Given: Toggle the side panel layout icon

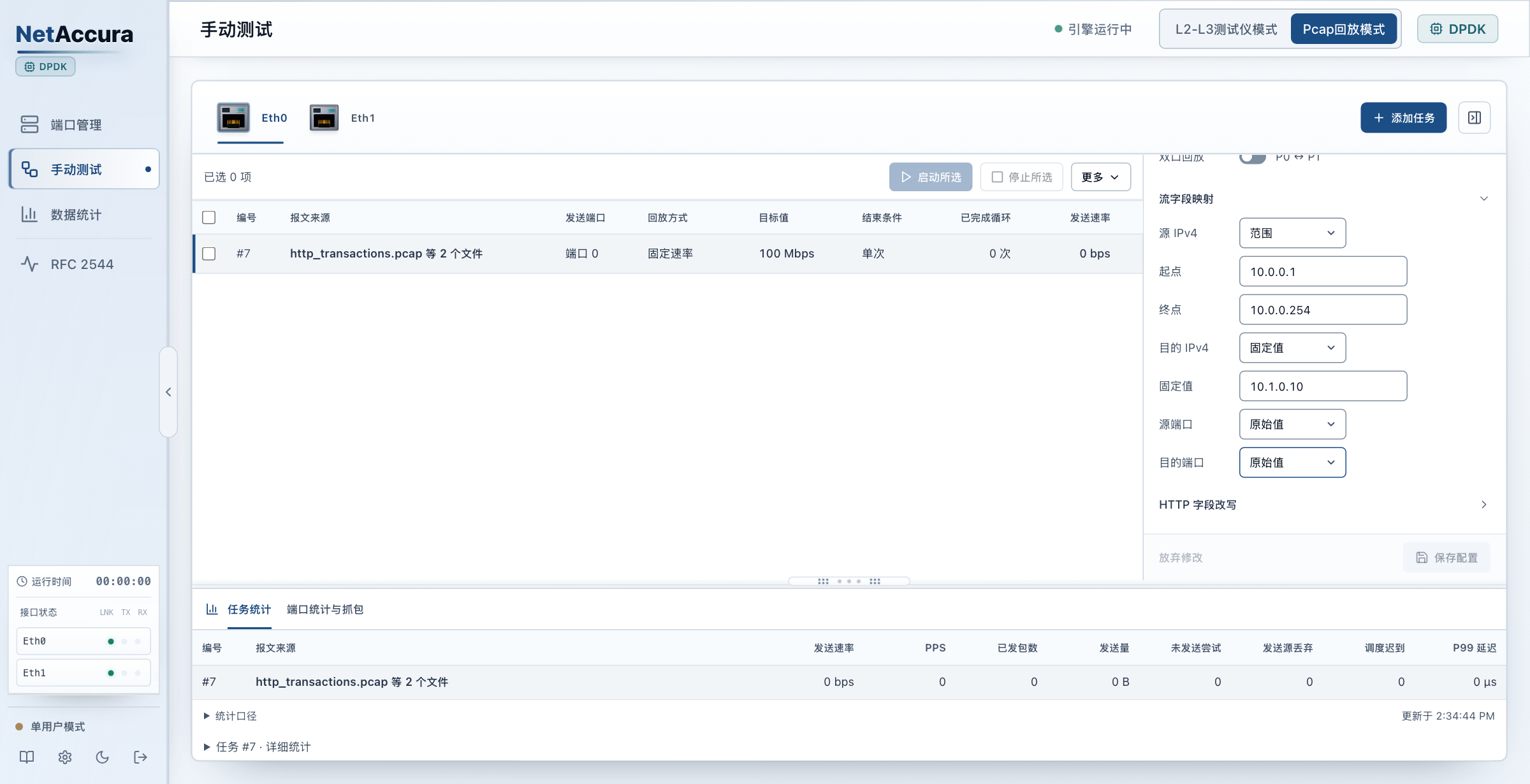Looking at the screenshot, I should click(1475, 118).
